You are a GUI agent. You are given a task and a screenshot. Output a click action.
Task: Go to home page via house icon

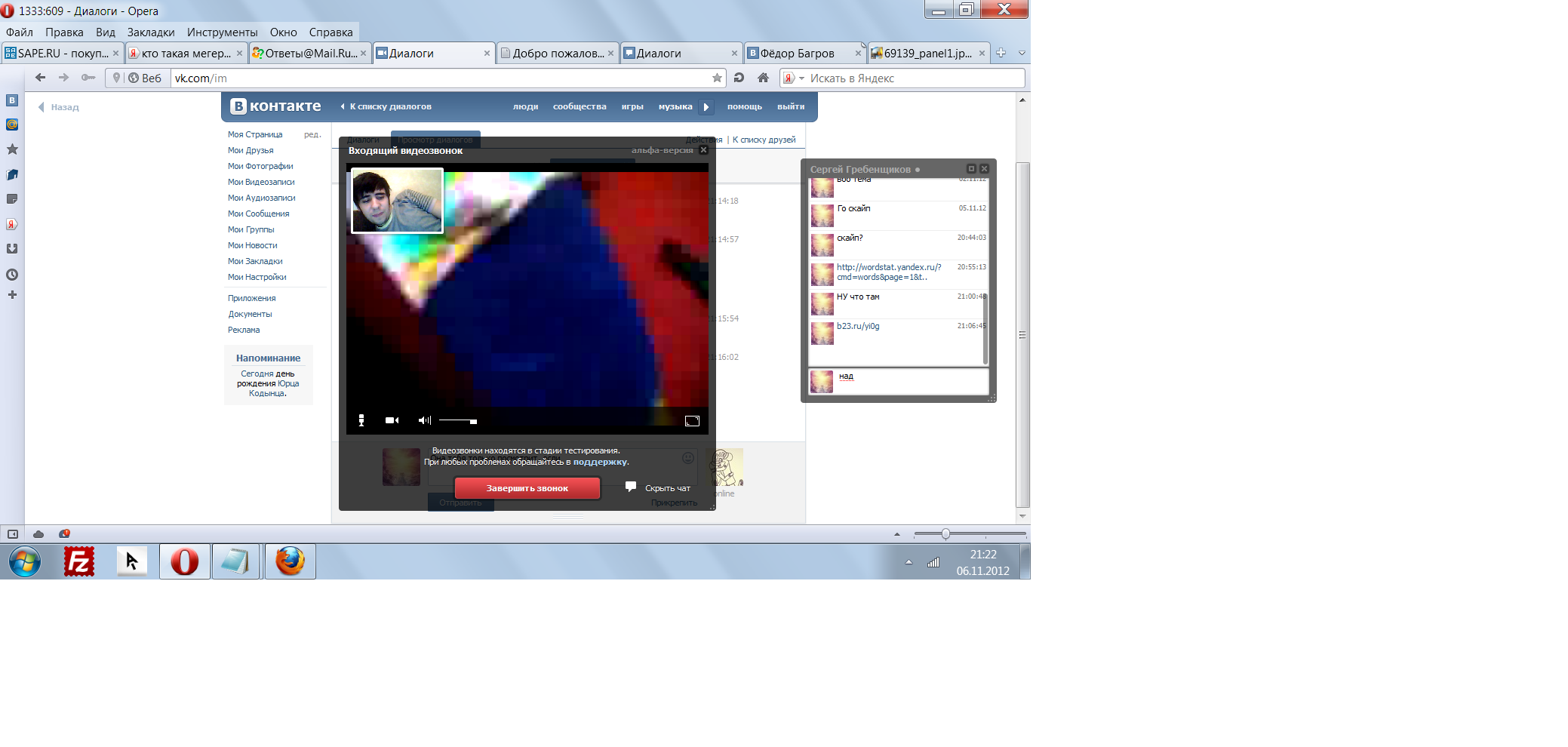(764, 78)
